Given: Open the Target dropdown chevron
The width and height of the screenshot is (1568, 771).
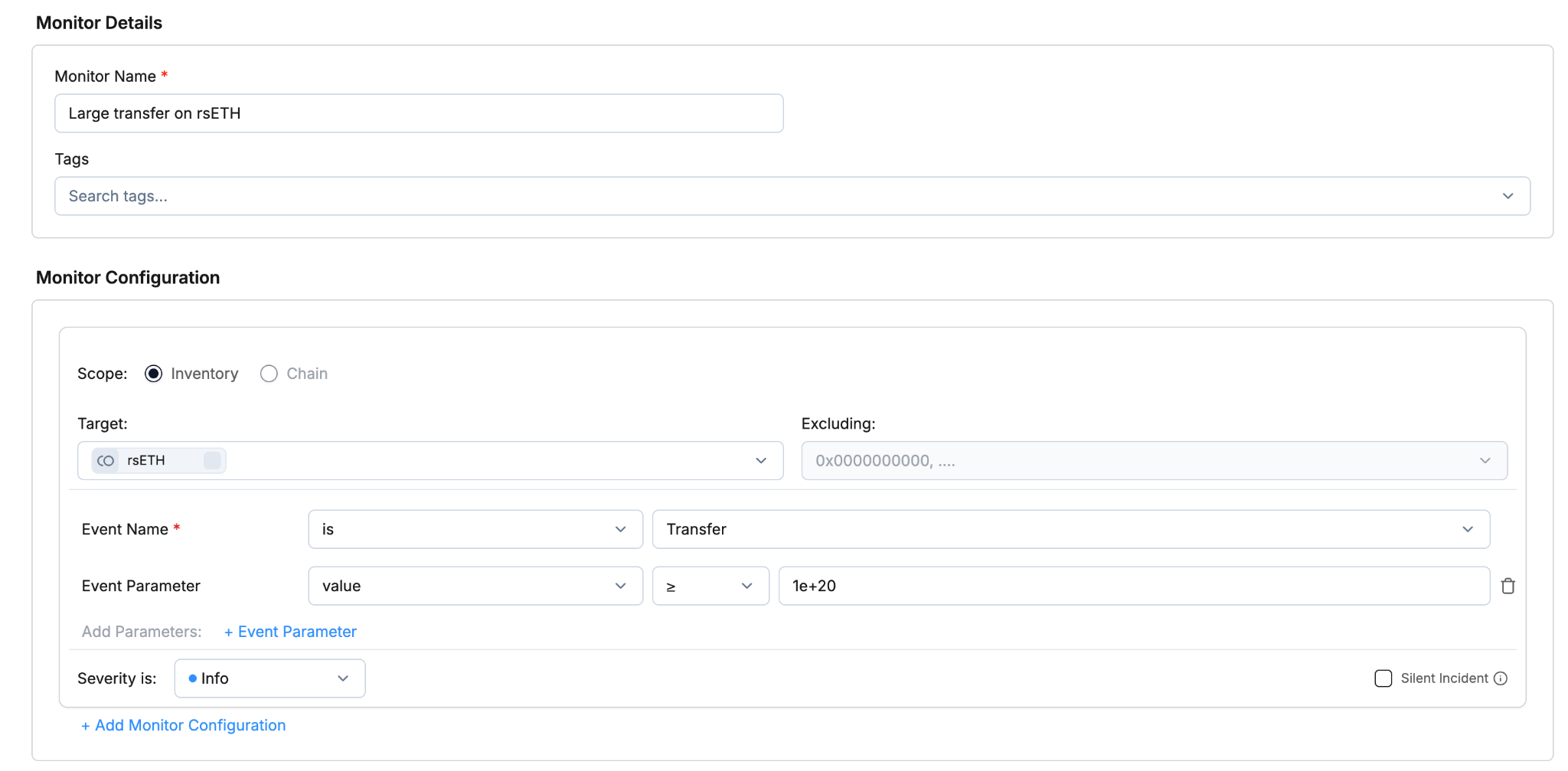Looking at the screenshot, I should 760,460.
